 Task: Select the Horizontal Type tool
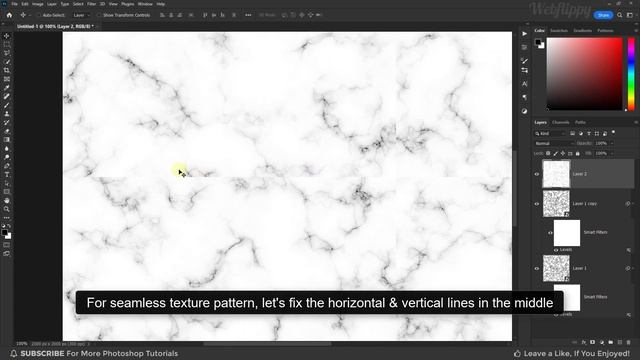point(7,175)
